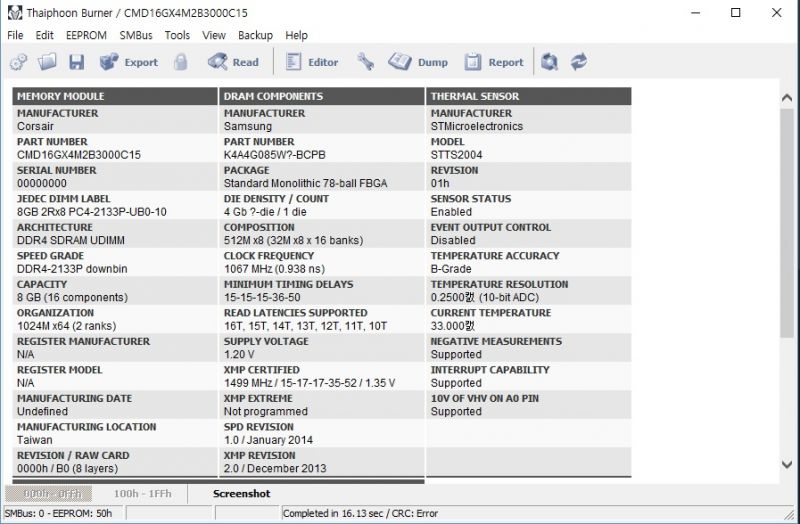Click the Read toolbar button
Viewport: 800px width, 524px height.
click(x=233, y=62)
